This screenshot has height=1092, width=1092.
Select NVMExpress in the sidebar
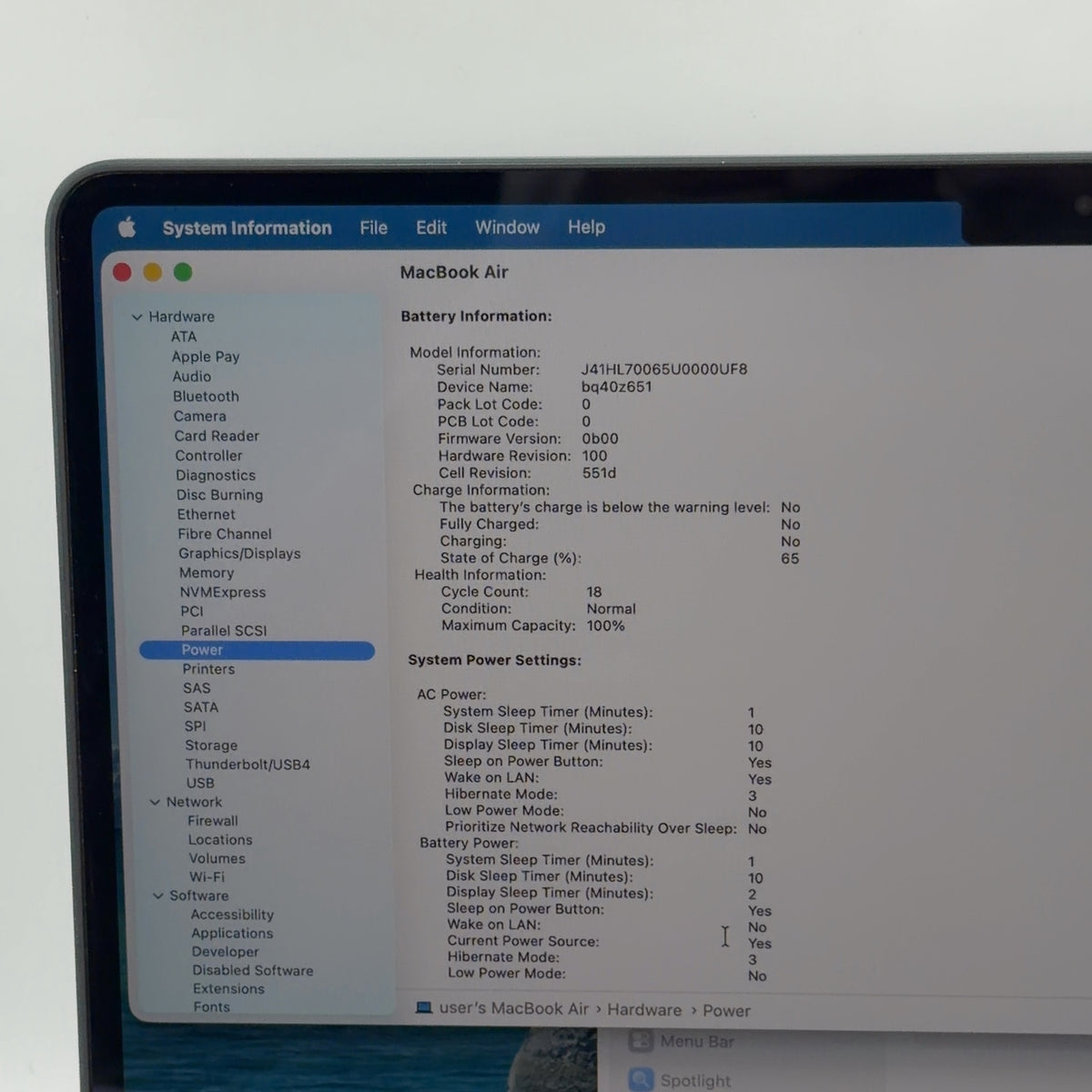(223, 591)
